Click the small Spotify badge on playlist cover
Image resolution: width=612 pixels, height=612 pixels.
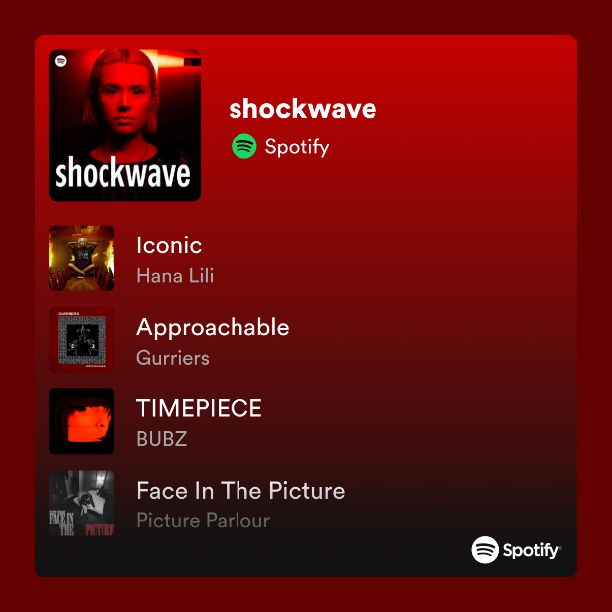[60, 61]
